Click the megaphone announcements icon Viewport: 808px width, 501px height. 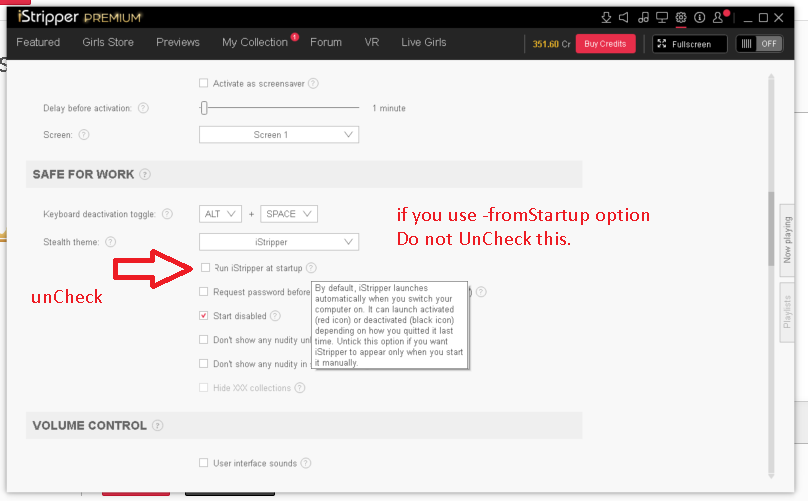coord(624,18)
